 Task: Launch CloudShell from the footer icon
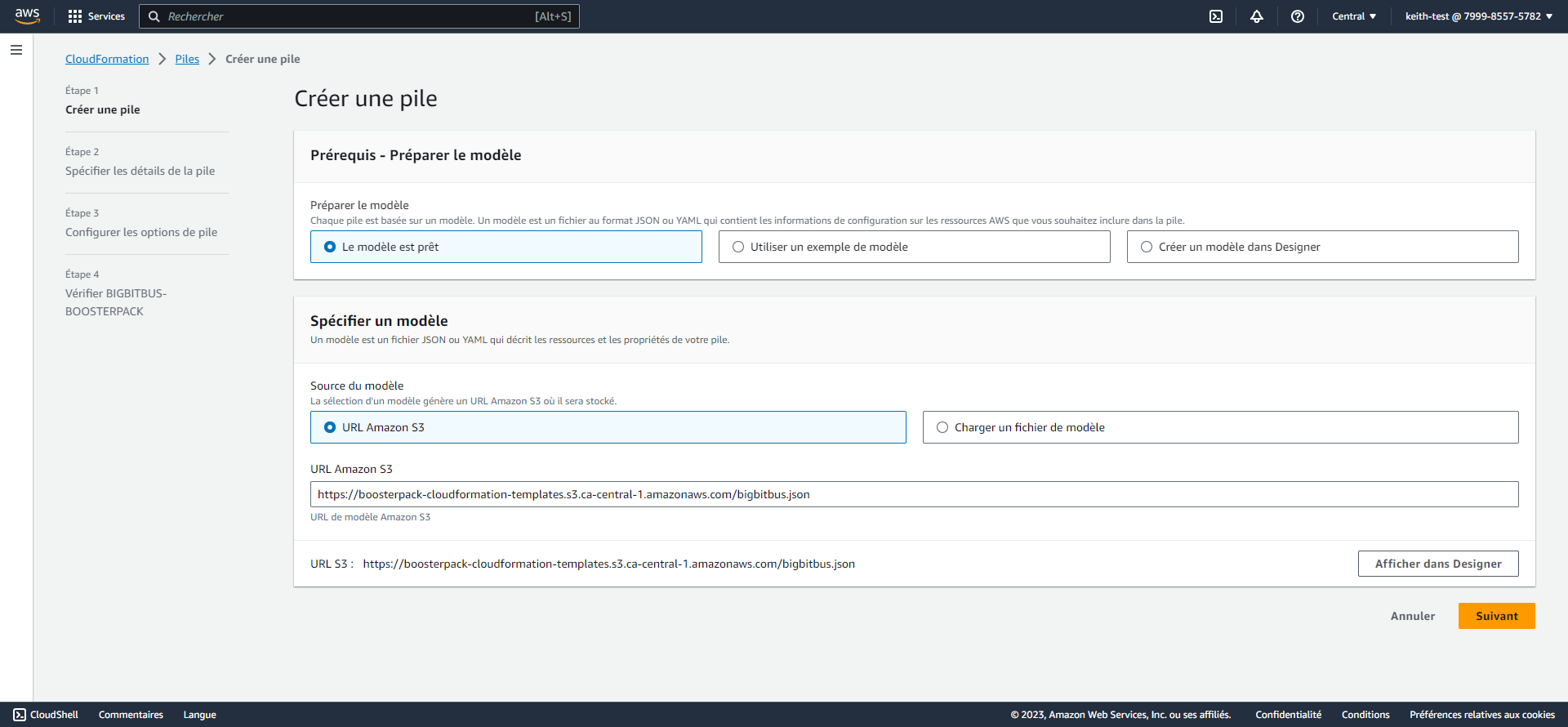20,715
